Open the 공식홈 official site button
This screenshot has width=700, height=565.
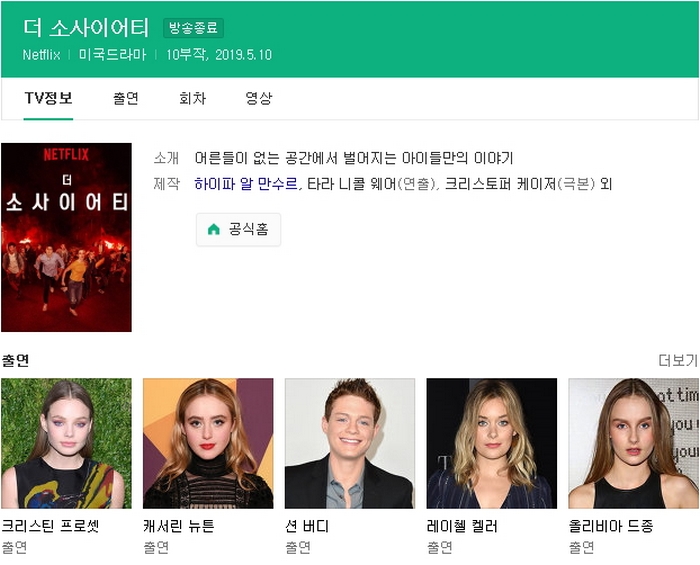pyautogui.click(x=238, y=230)
